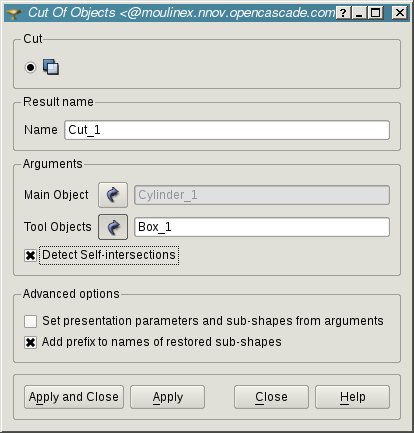Select the Cut operation radio button
The height and width of the screenshot is (433, 414).
(x=30, y=68)
